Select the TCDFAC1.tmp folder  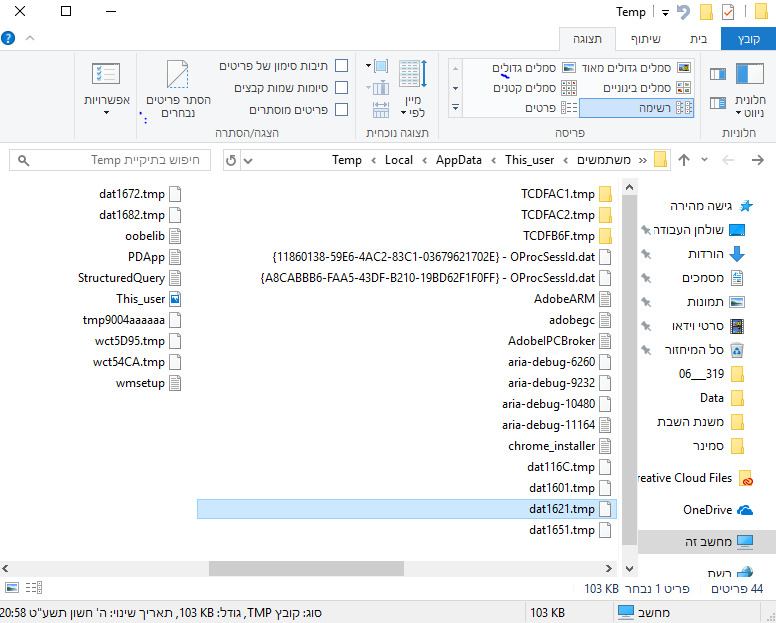point(566,194)
